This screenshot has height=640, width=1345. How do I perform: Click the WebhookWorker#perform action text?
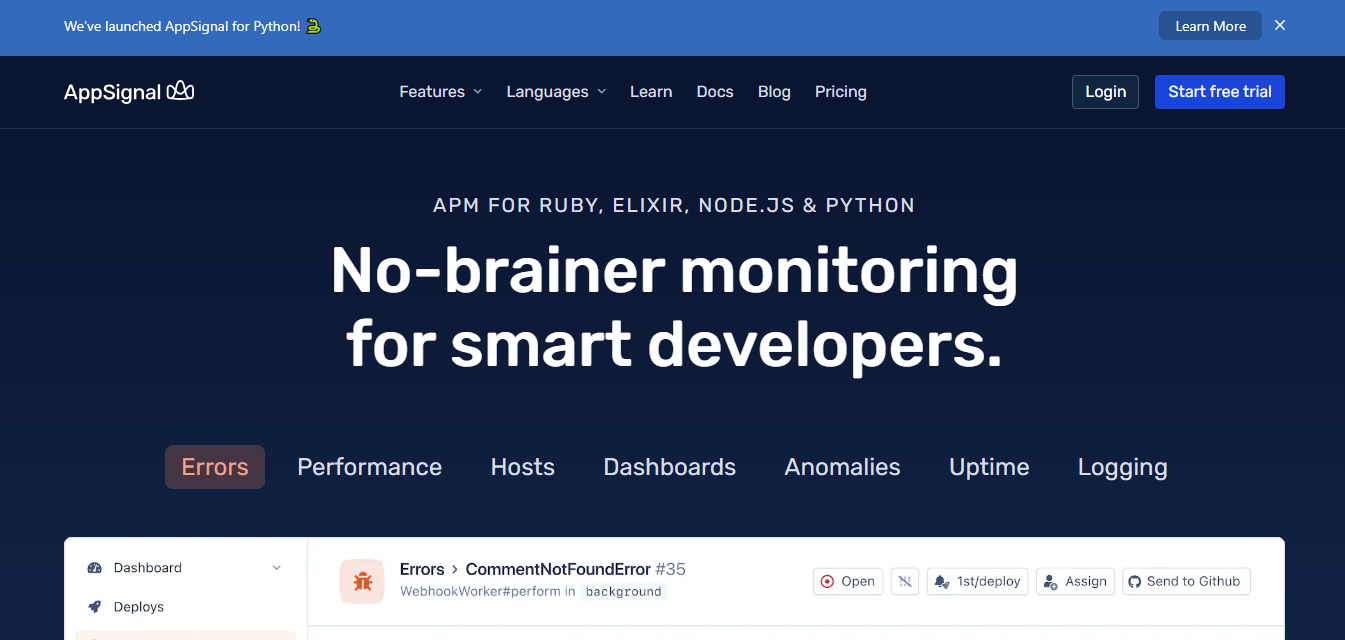480,591
